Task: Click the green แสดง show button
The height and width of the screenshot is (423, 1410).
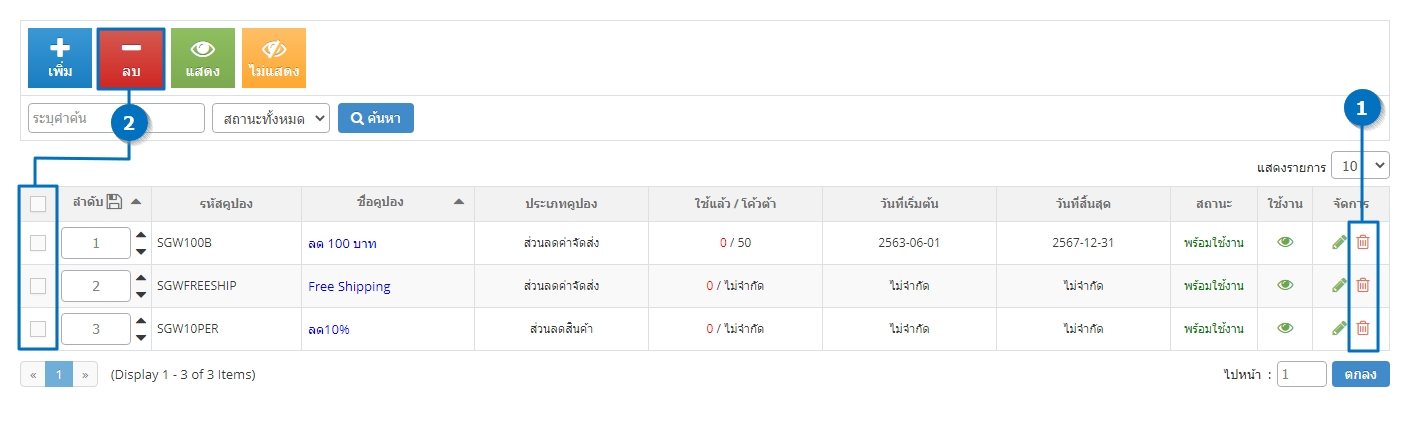Action: (203, 58)
